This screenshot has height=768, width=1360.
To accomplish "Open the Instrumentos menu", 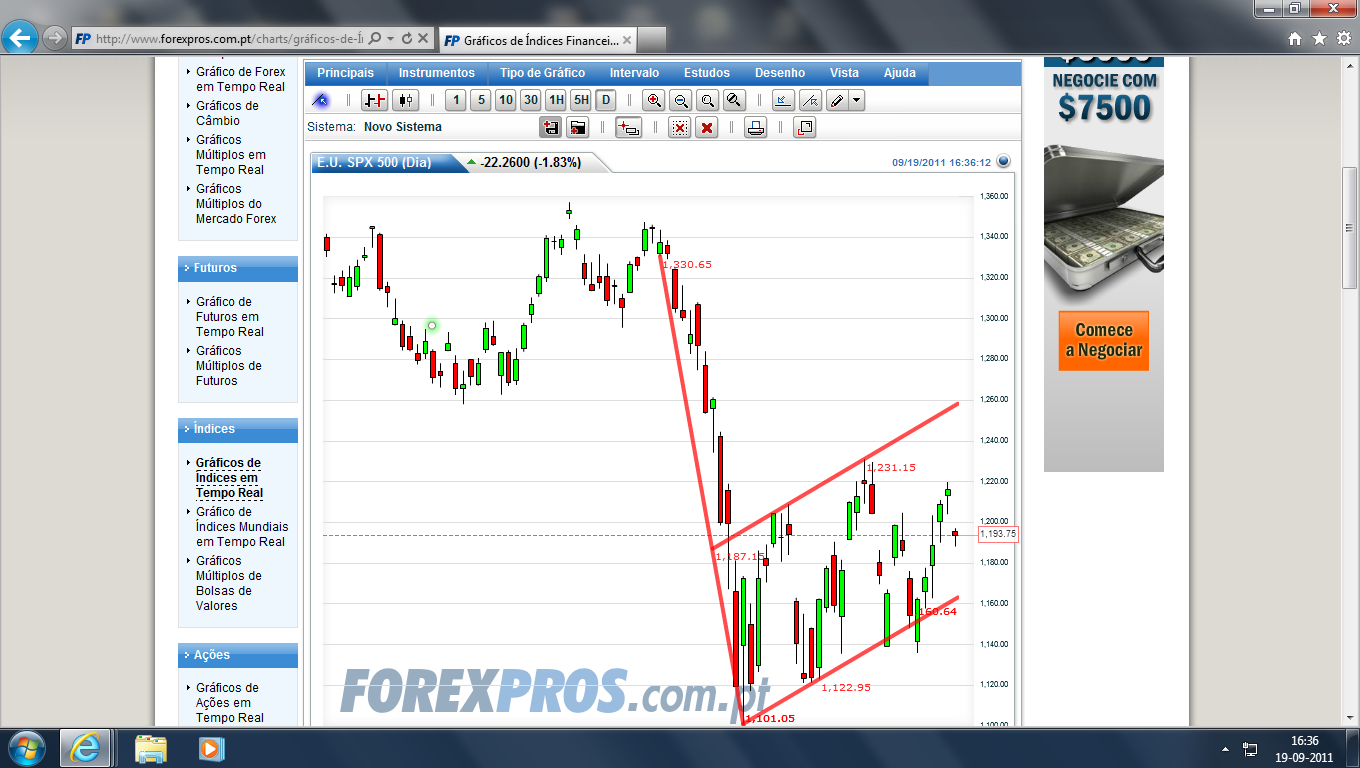I will pos(437,73).
